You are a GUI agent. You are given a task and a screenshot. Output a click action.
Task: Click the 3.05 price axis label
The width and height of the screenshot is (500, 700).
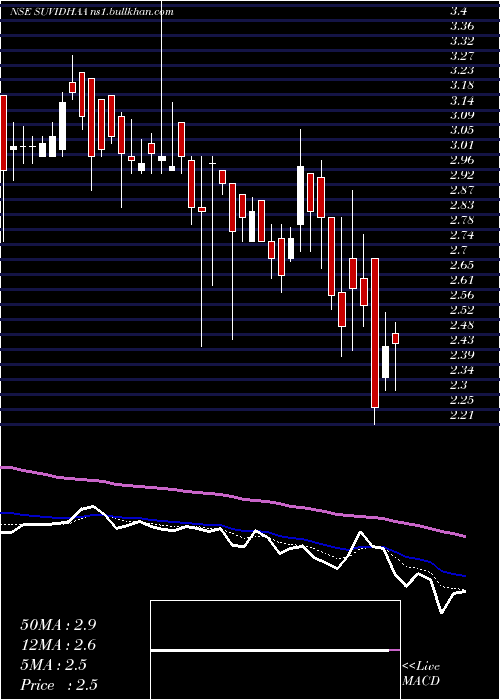pos(462,130)
